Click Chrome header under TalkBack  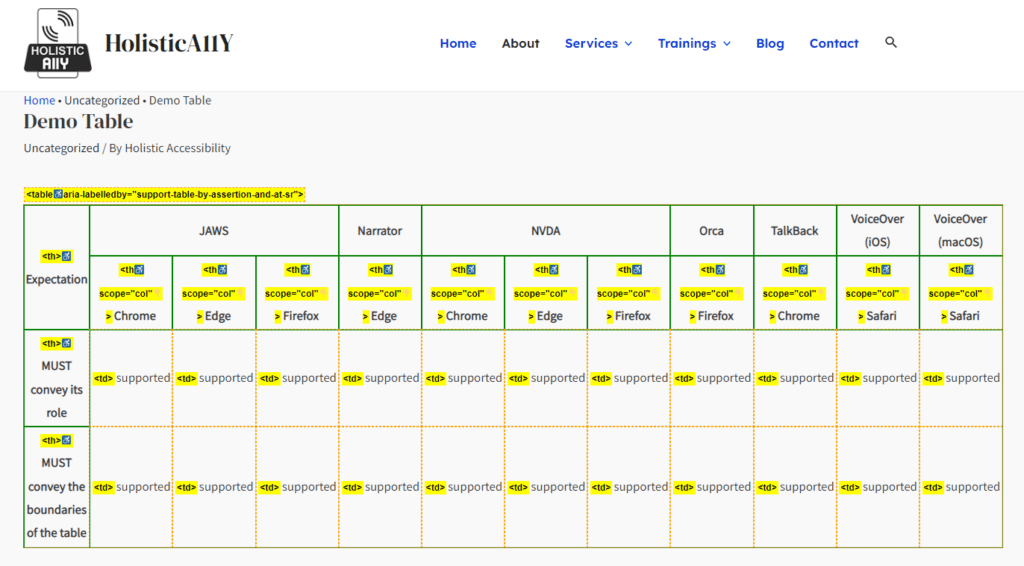(795, 292)
